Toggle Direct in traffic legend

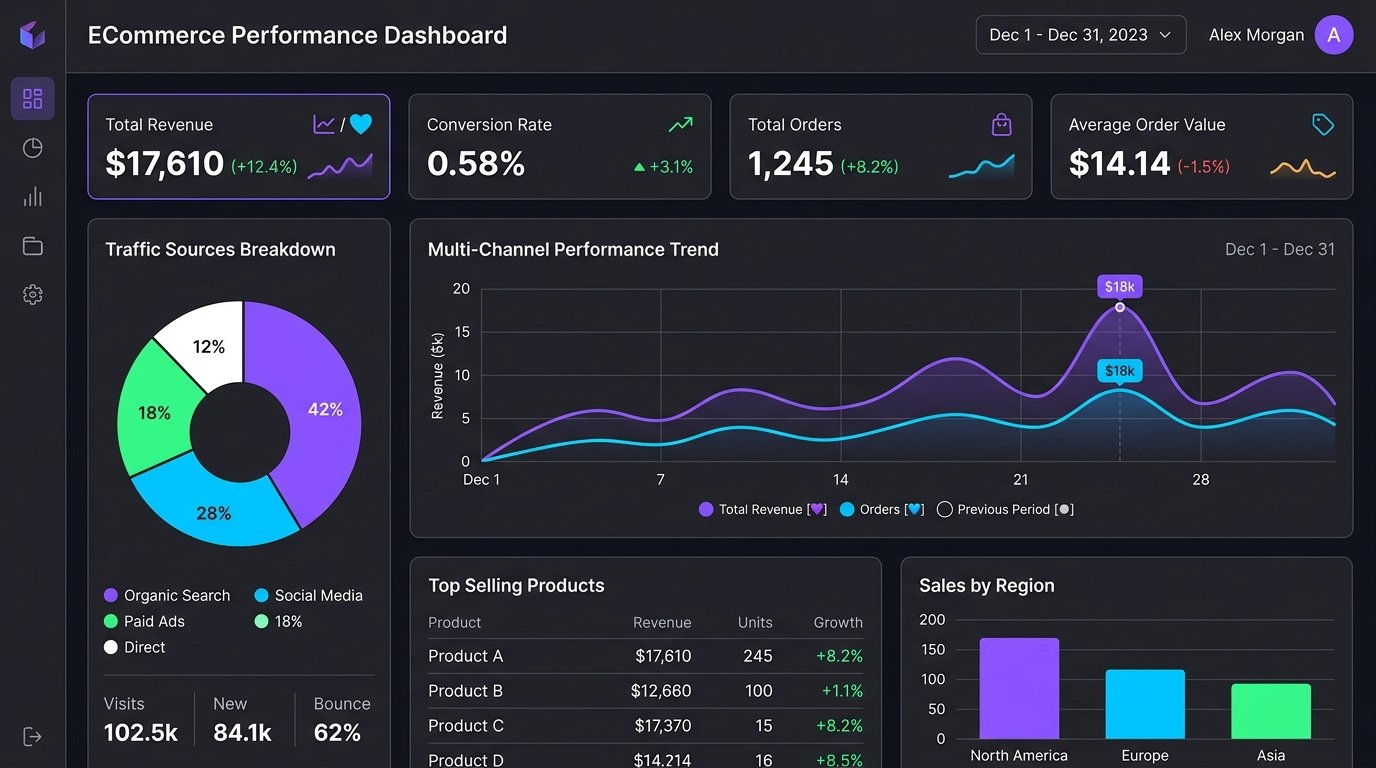point(135,647)
